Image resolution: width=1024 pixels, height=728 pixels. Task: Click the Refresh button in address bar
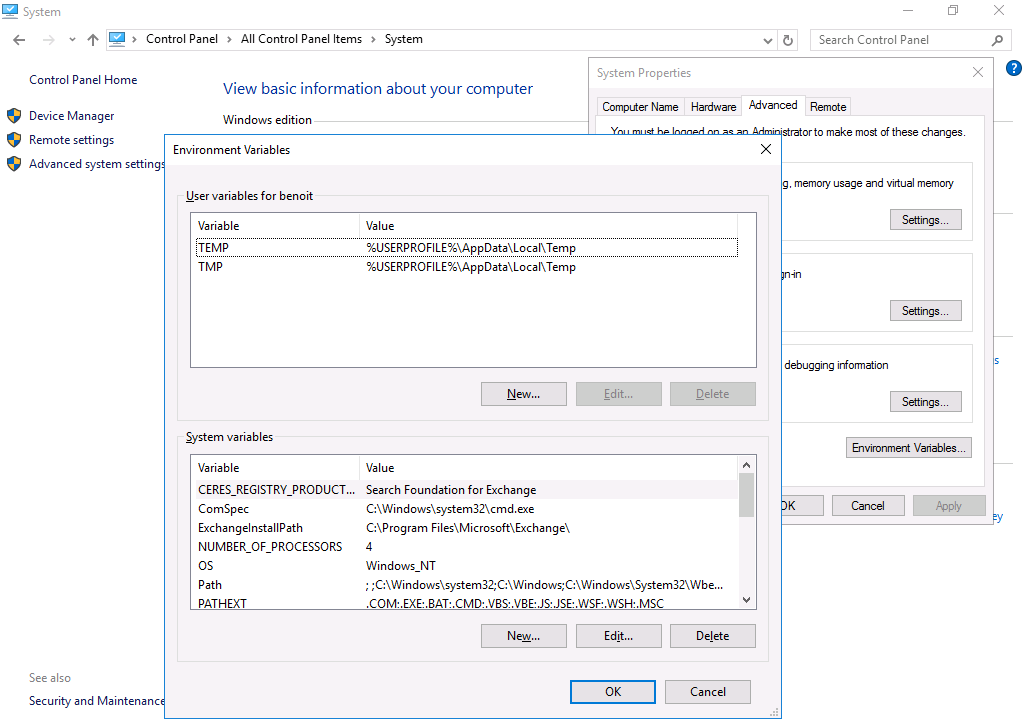[x=788, y=40]
